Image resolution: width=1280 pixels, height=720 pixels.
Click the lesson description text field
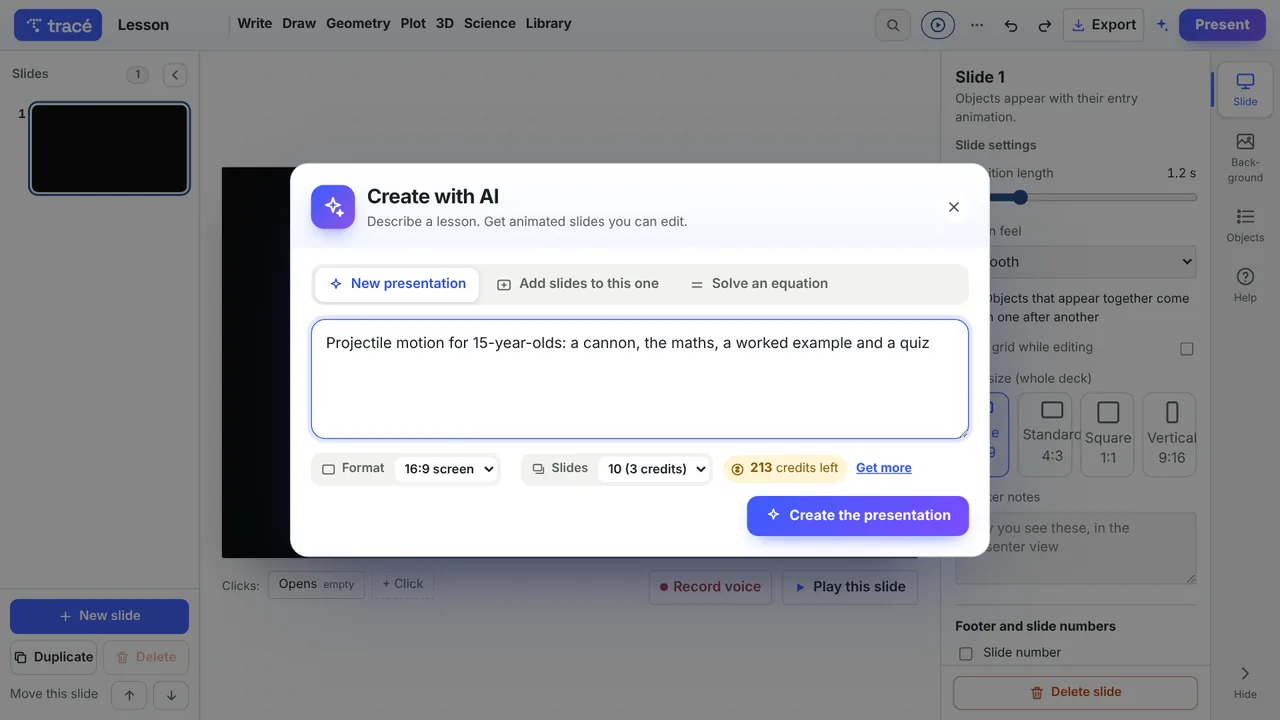[x=640, y=379]
